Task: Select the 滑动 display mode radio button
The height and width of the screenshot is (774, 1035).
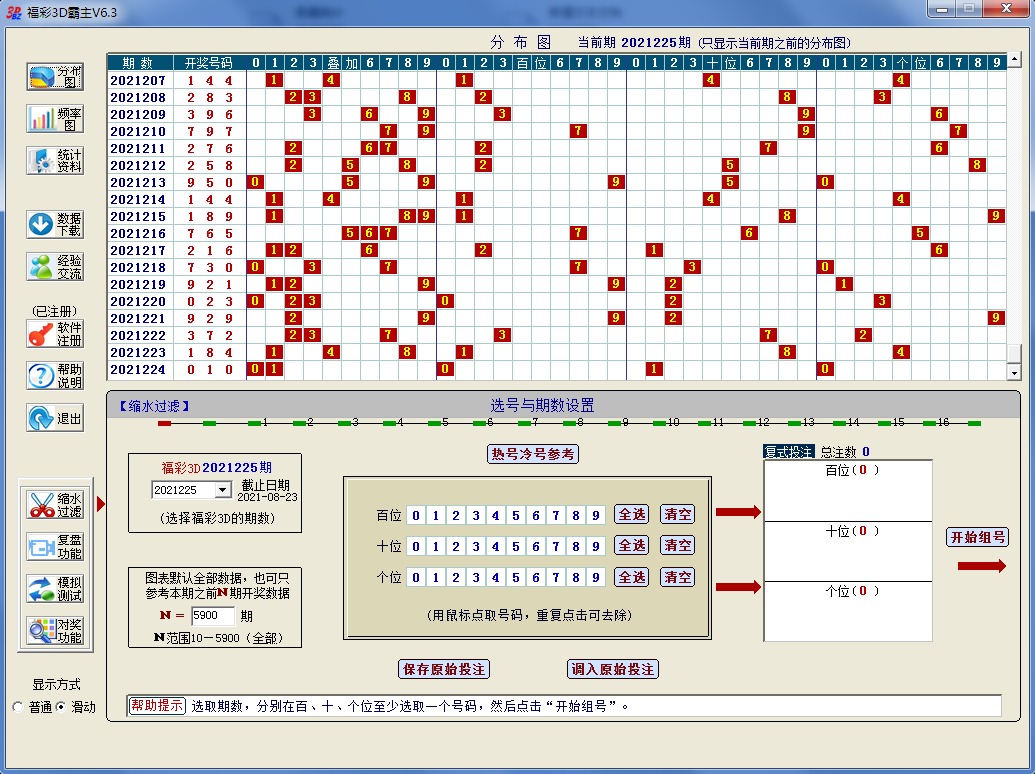Action: click(x=60, y=707)
